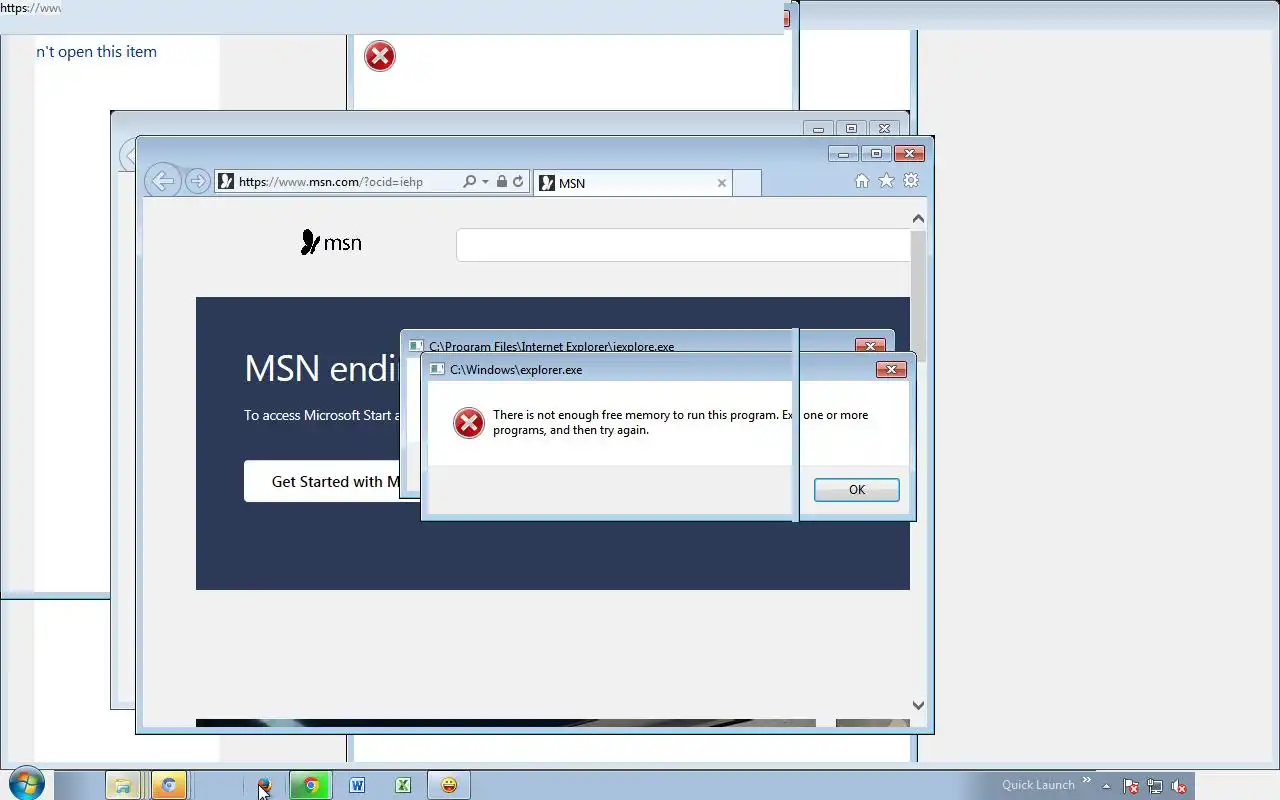Maximize the background Internet Explorer window
The width and height of the screenshot is (1280, 800).
pos(851,128)
